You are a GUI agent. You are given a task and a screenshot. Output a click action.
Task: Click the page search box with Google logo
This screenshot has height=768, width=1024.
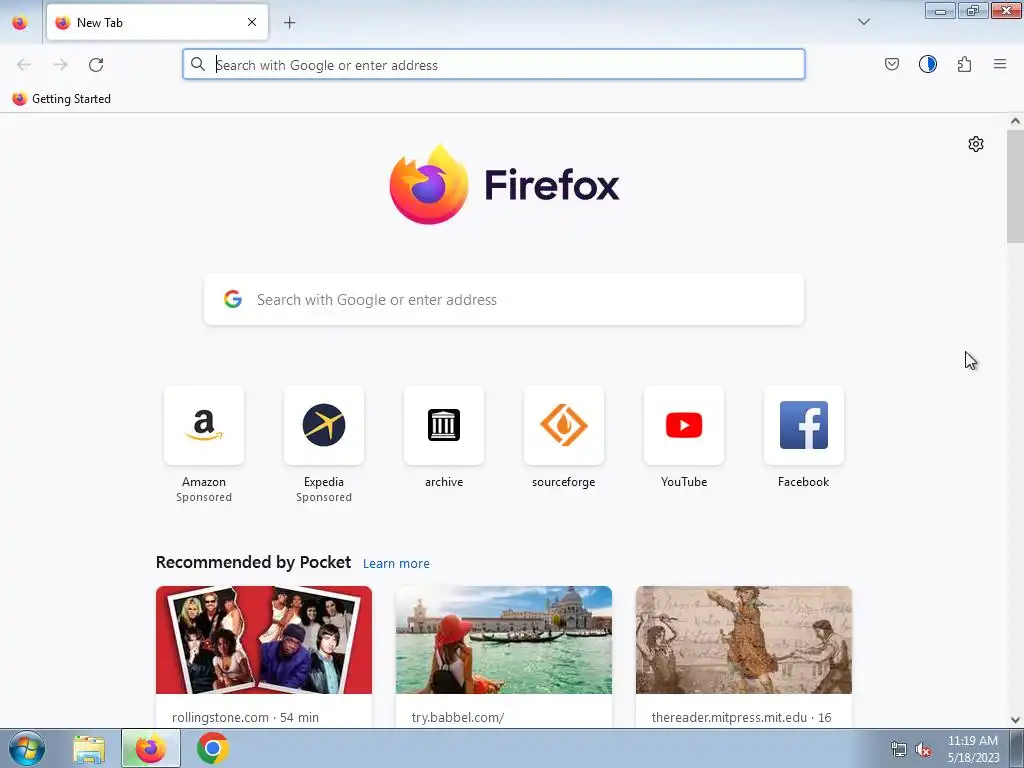(504, 300)
